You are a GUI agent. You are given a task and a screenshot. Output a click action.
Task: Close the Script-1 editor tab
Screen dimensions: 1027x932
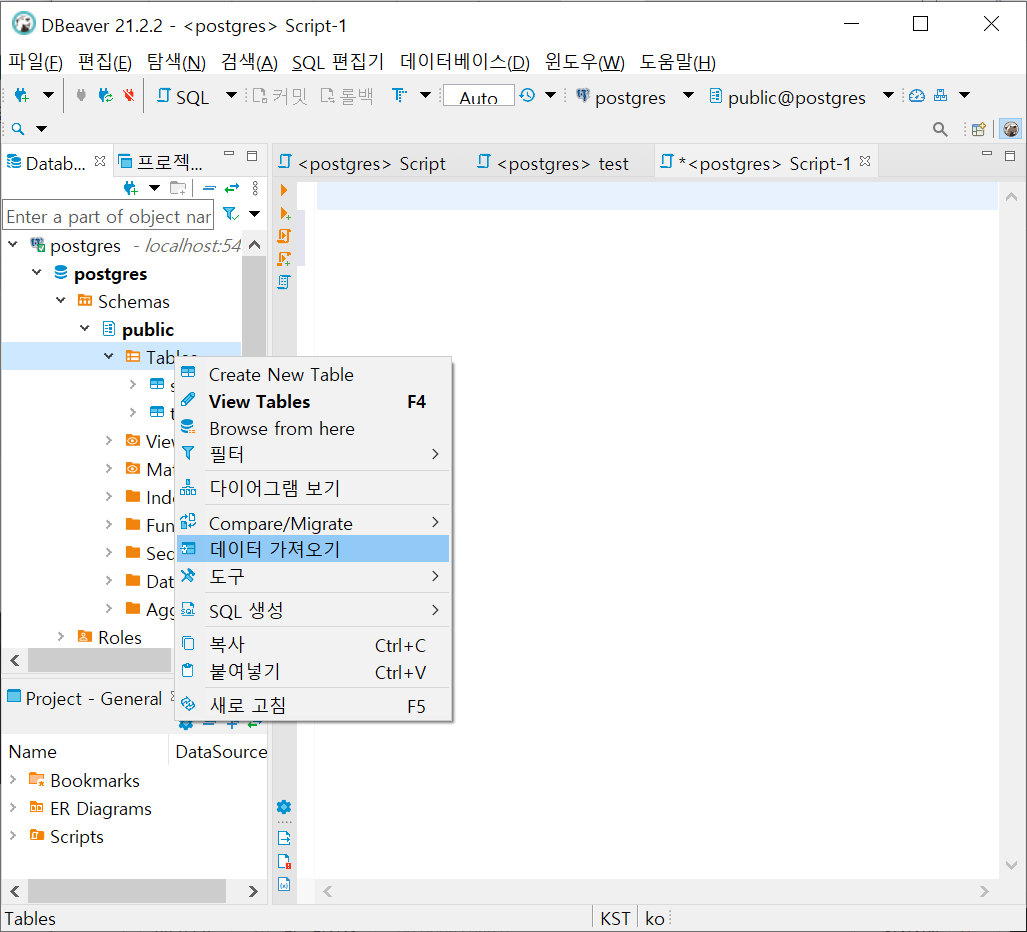(865, 161)
